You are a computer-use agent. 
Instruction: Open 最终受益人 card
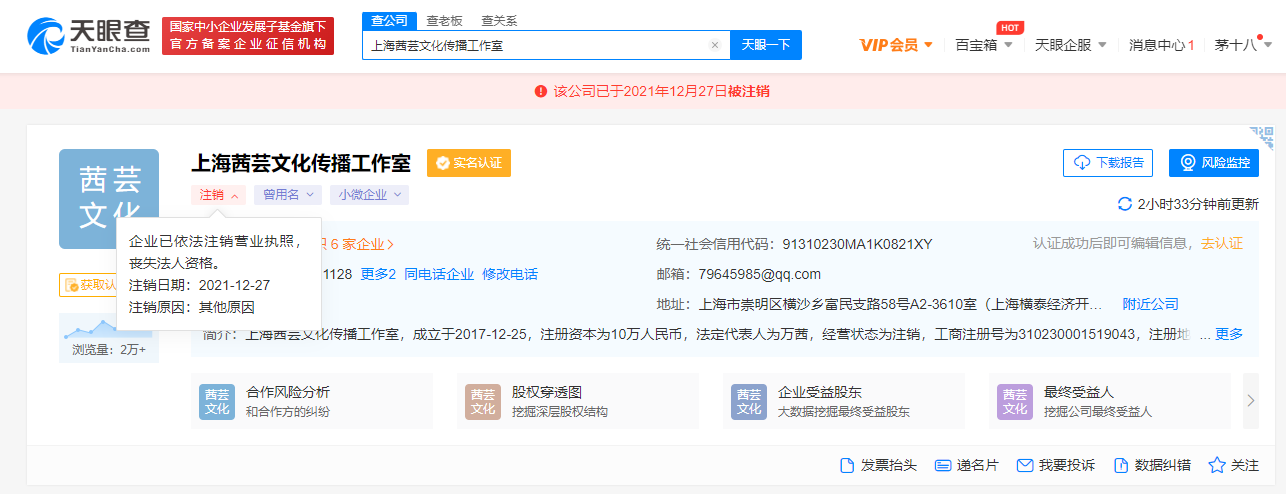pos(1110,401)
